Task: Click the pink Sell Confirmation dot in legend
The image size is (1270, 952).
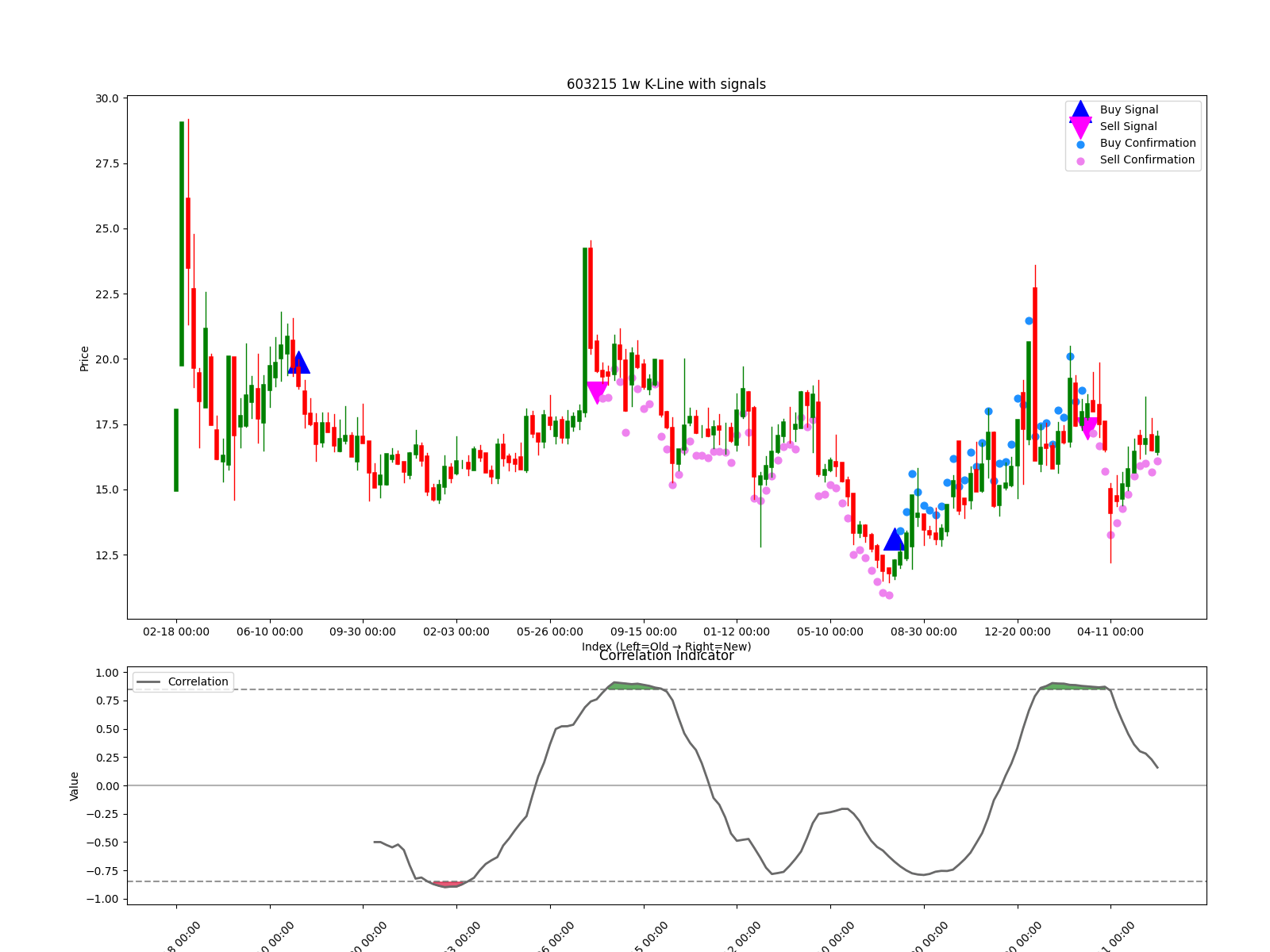Action: tap(1080, 161)
